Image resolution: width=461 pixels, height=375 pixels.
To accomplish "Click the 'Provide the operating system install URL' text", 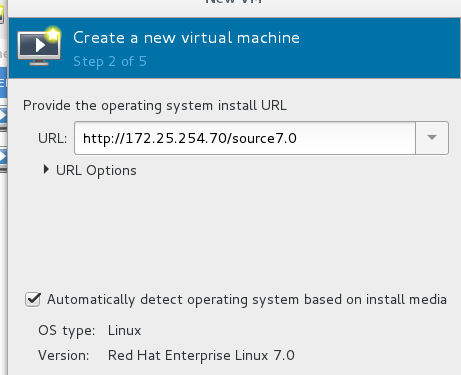I will tap(155, 106).
